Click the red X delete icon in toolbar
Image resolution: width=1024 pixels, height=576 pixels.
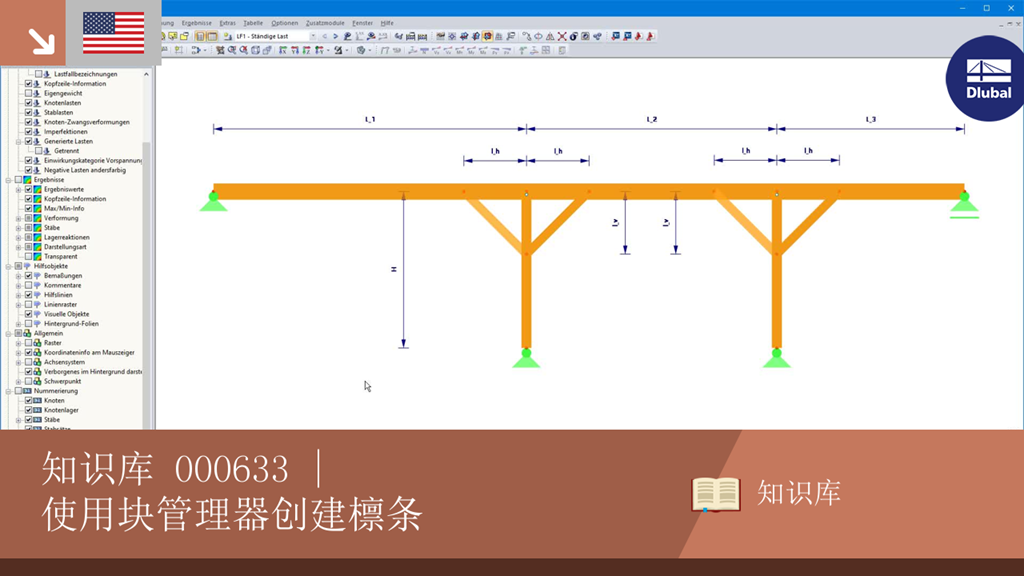pyautogui.click(x=562, y=37)
